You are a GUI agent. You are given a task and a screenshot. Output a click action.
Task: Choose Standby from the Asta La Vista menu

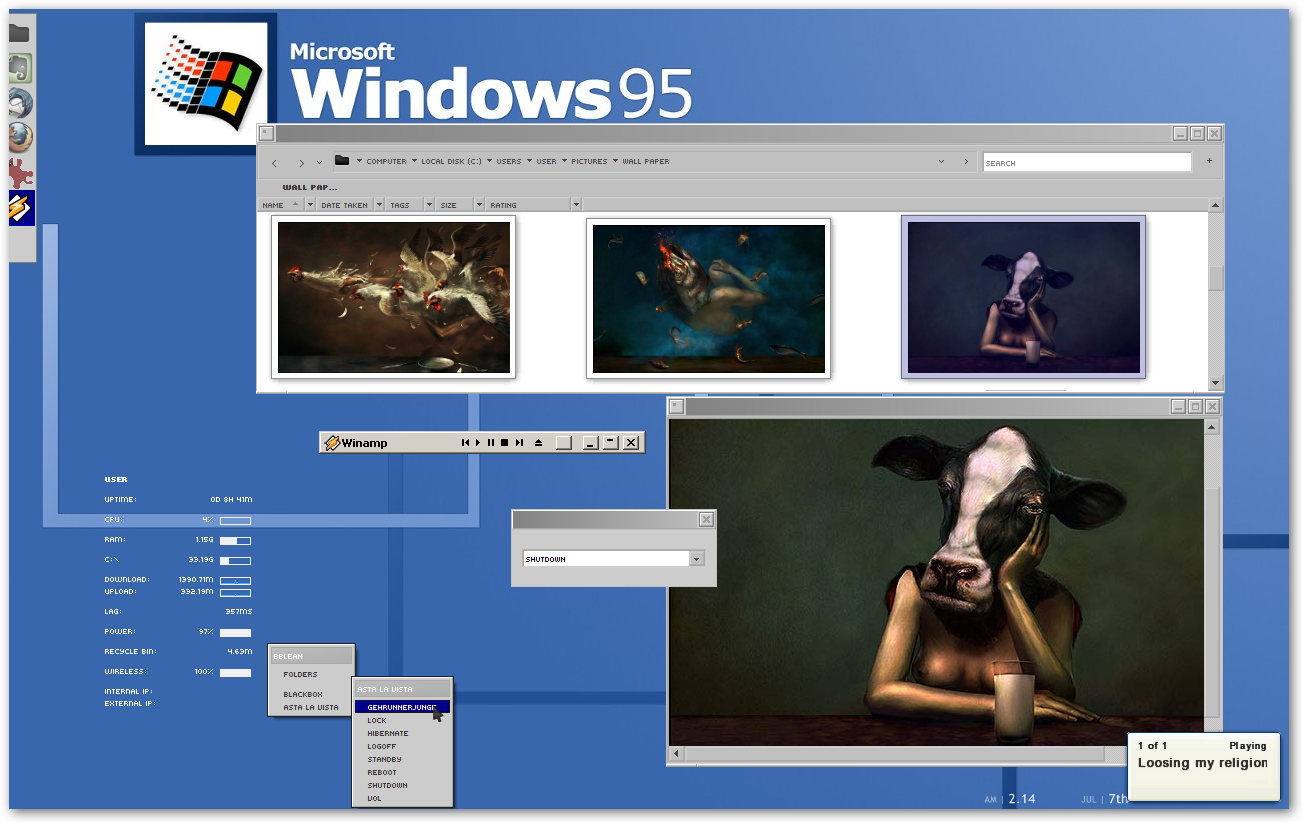pyautogui.click(x=402, y=759)
